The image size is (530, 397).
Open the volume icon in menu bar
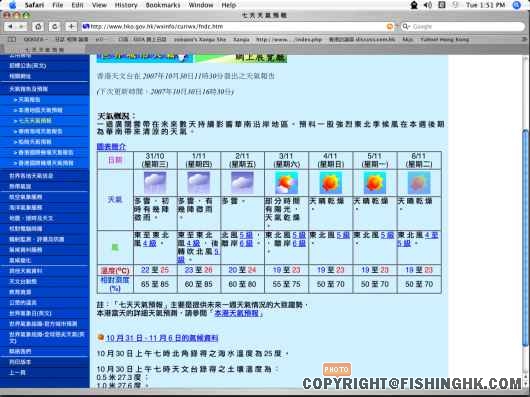click(x=428, y=5)
